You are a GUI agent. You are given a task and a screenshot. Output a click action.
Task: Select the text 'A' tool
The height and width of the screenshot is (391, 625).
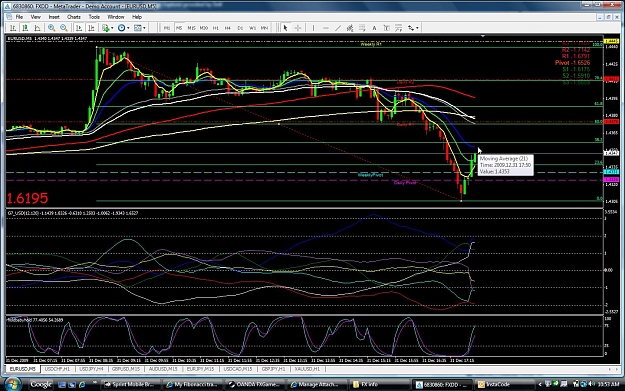(374, 28)
